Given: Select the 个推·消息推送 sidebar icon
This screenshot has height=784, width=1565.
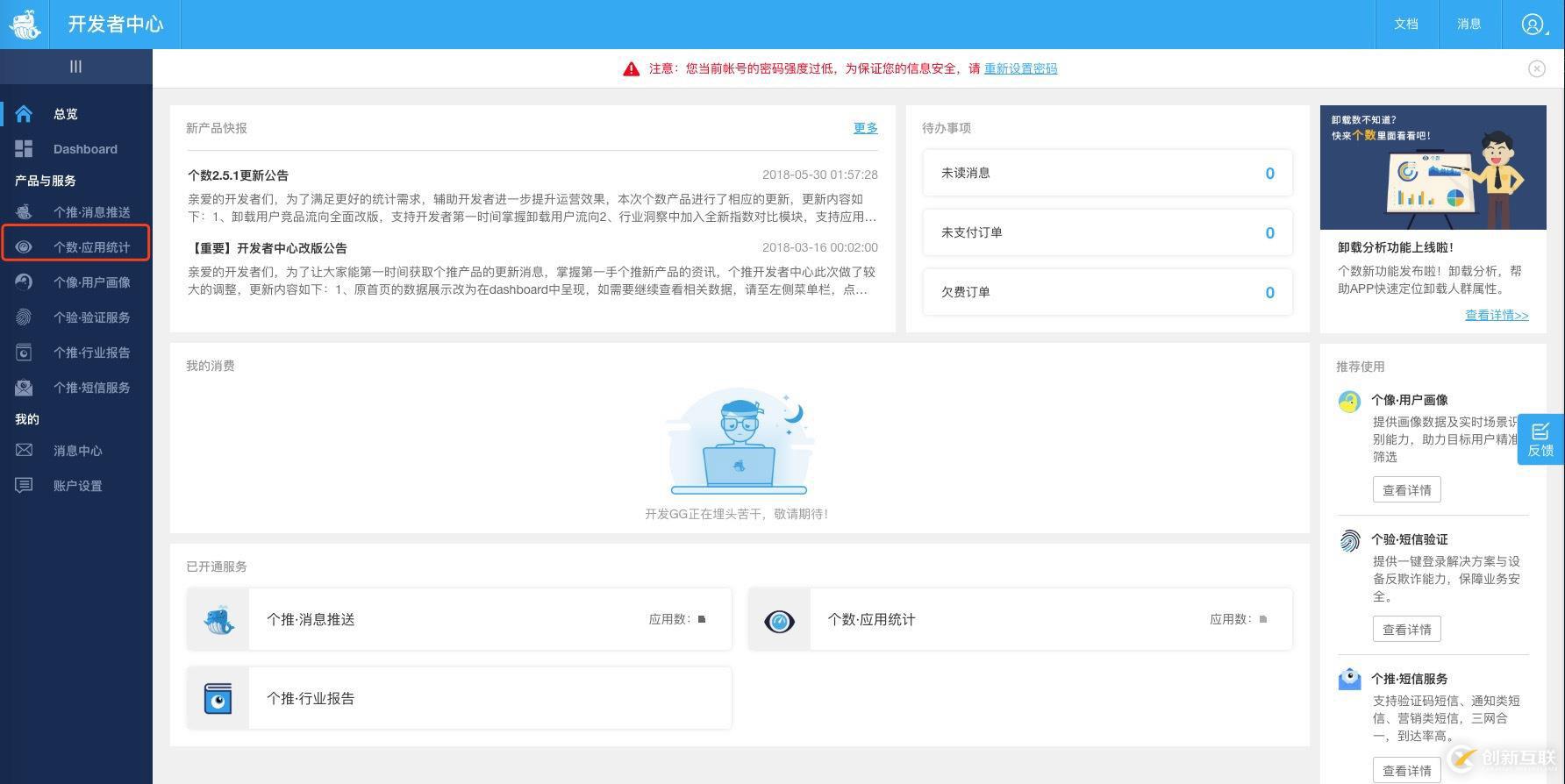Looking at the screenshot, I should click(24, 212).
